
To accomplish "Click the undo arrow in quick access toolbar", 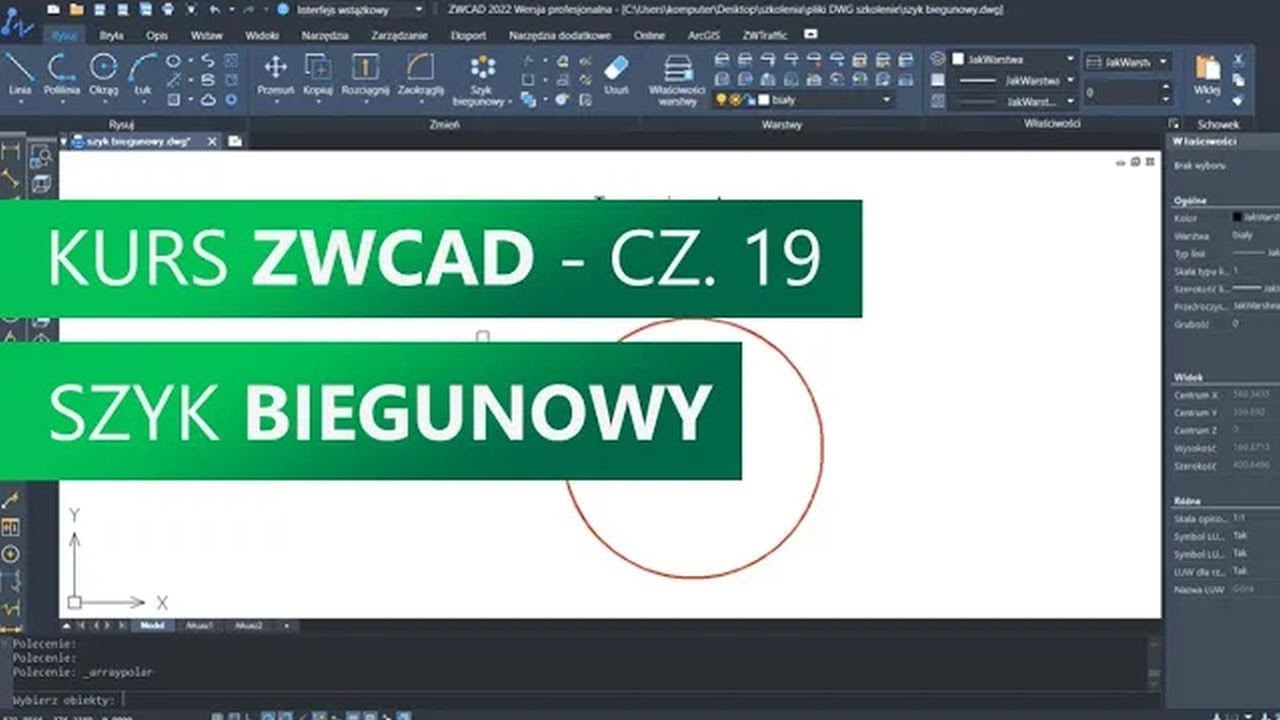I will [214, 9].
